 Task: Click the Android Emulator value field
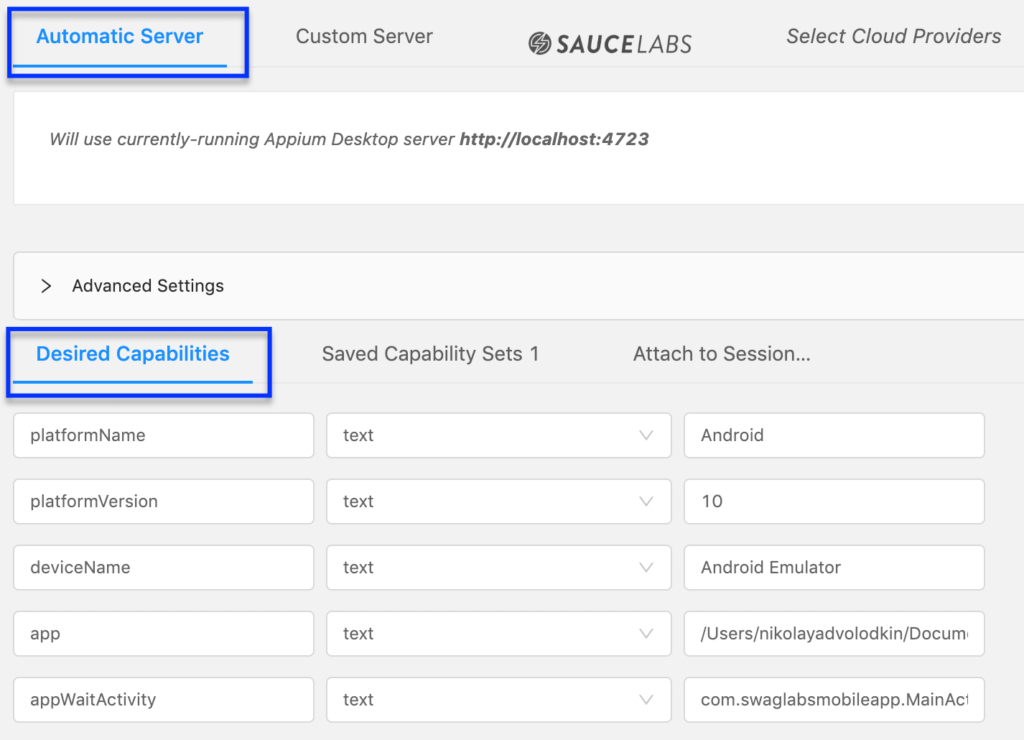pos(834,567)
